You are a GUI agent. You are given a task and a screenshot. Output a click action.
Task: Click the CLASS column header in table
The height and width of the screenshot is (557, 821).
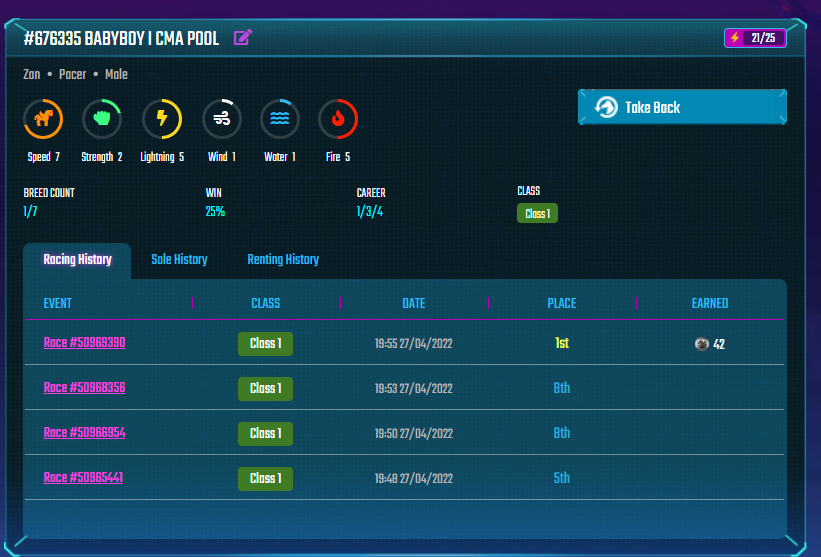(265, 304)
